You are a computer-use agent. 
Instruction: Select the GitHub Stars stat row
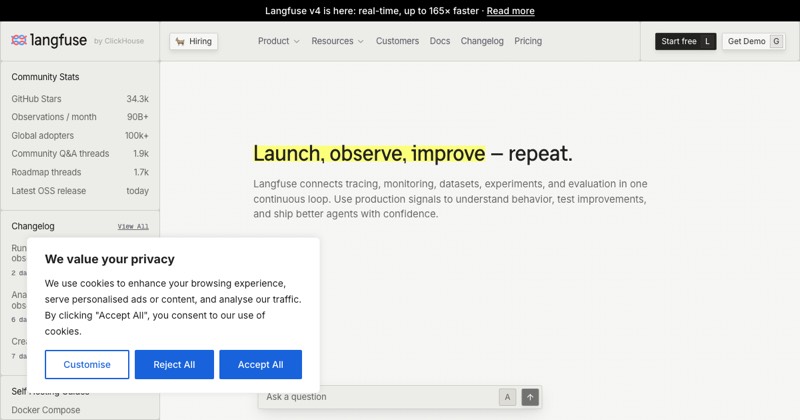[80, 98]
